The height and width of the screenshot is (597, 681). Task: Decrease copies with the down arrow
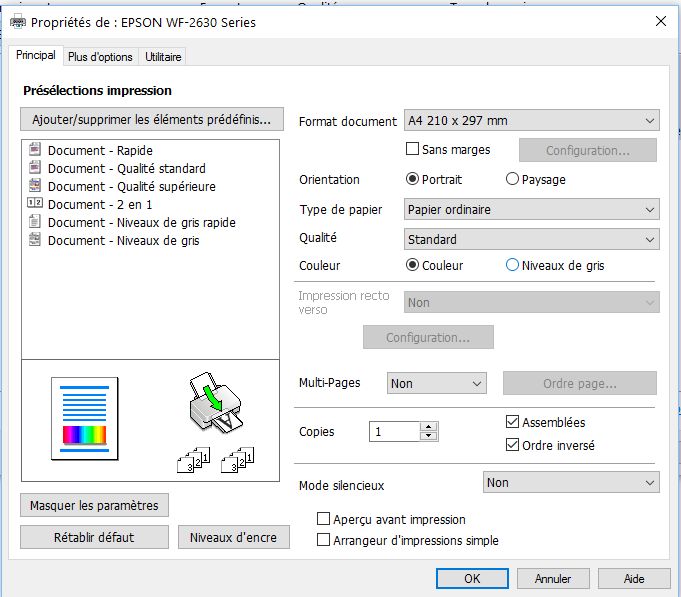pos(429,436)
